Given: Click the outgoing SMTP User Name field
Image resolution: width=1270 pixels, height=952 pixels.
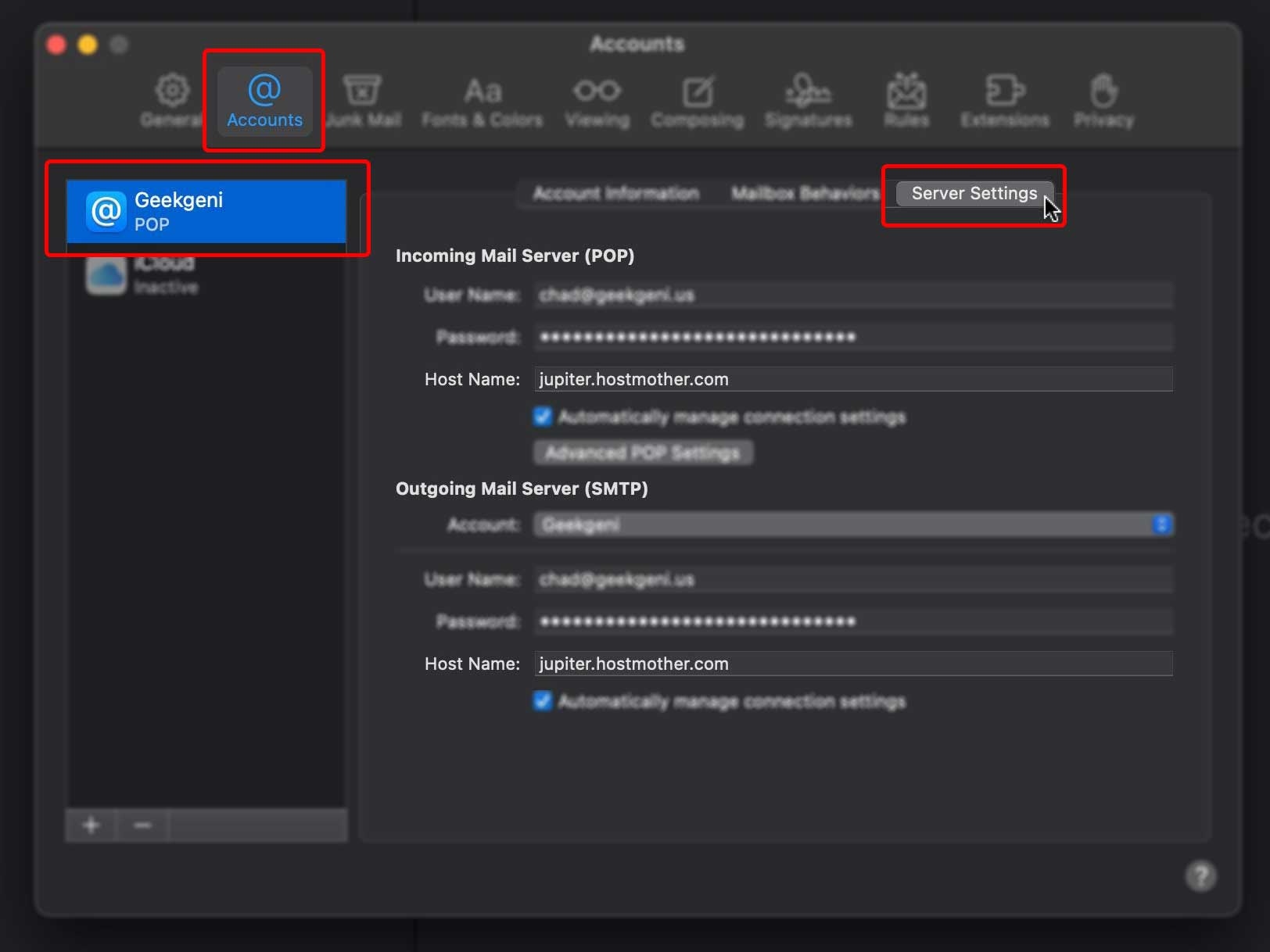Looking at the screenshot, I should point(853,579).
